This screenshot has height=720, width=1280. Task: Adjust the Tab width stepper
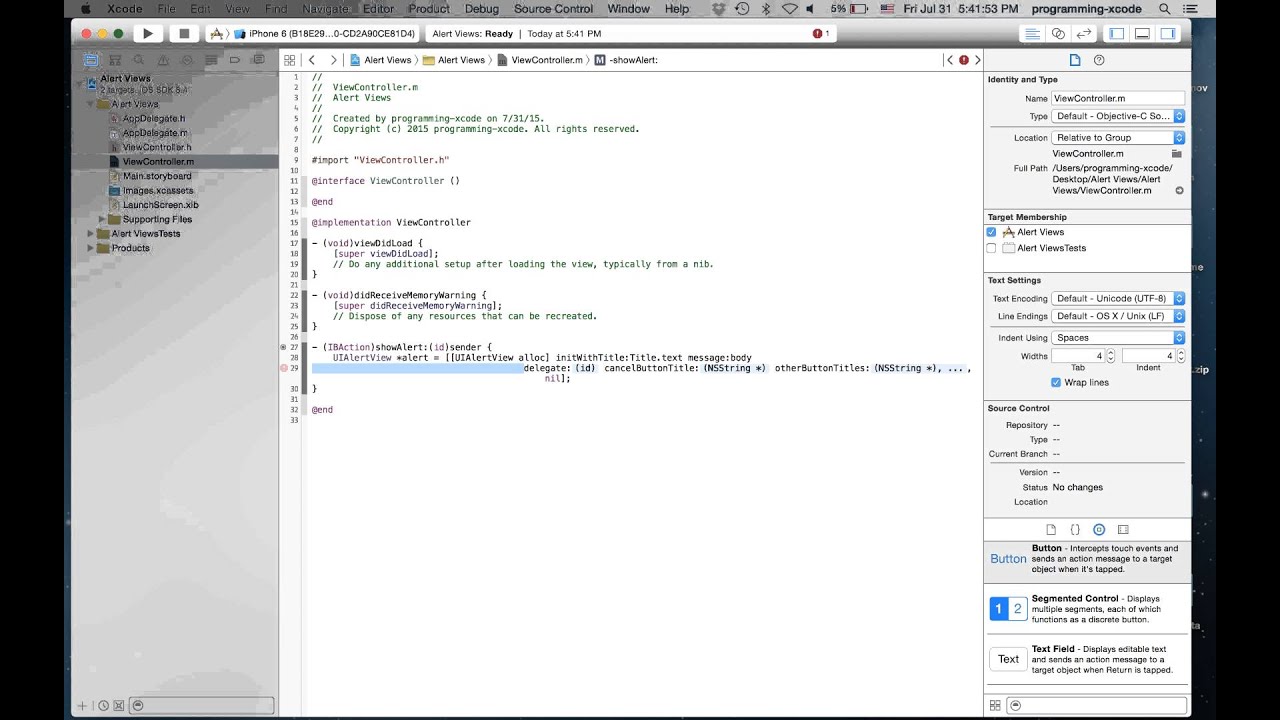coord(1111,356)
